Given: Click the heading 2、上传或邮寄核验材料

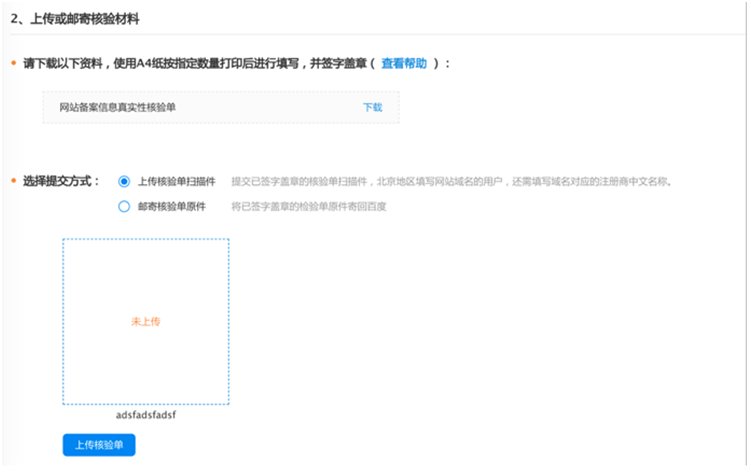Looking at the screenshot, I should pyautogui.click(x=75, y=19).
